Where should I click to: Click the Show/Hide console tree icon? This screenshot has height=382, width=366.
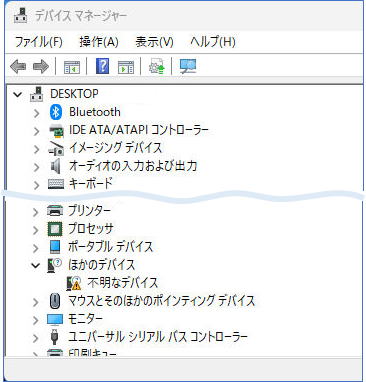72,67
